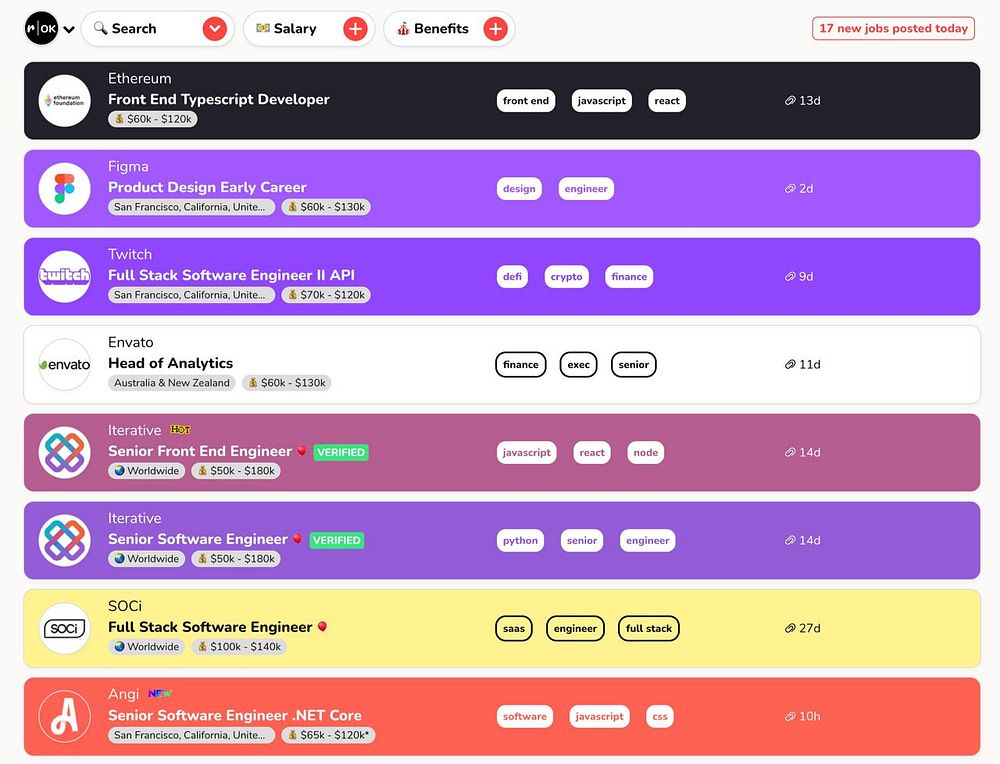Open the Ethereum Foundation company logo
The image size is (1000, 764).
[64, 101]
